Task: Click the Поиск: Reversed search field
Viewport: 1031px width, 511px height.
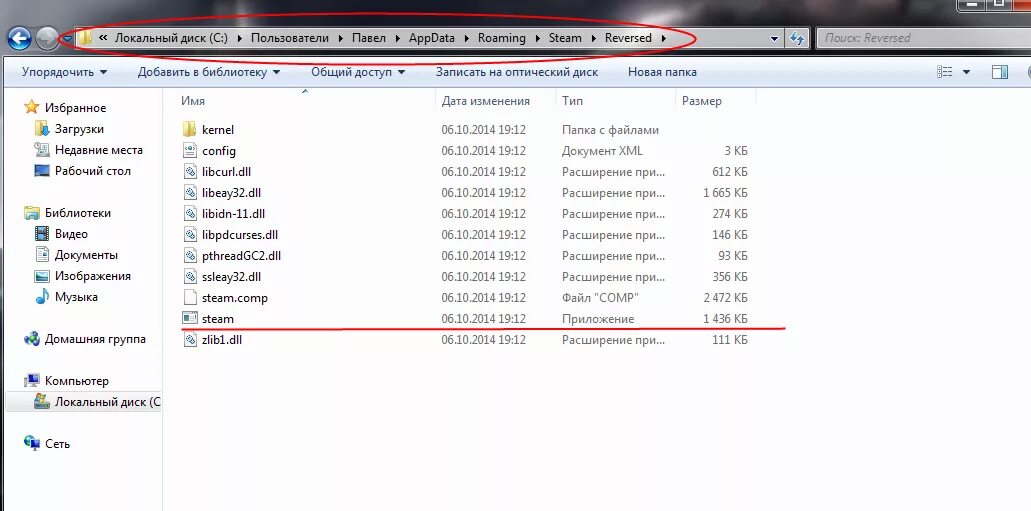Action: click(x=923, y=38)
